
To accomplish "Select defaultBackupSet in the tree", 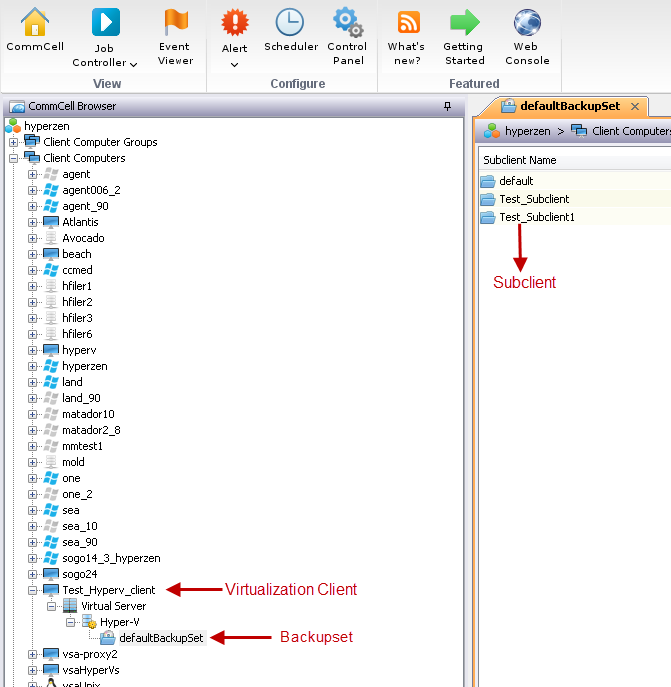I will pos(161,638).
